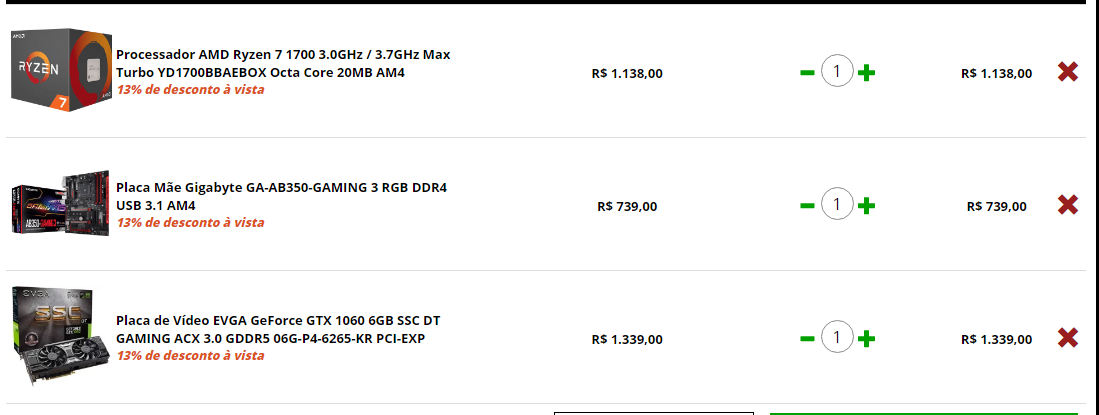Remove EVGA GeForce GTX 1060 from cart
The height and width of the screenshot is (415, 1099).
[x=1067, y=338]
